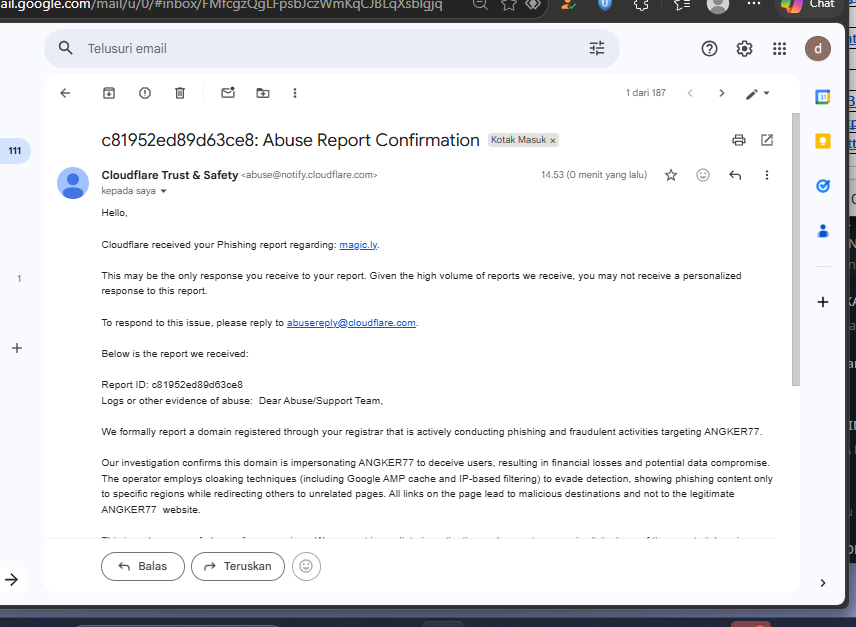Expand recipient details next to kepada saya
Image resolution: width=856 pixels, height=627 pixels.
[163, 192]
